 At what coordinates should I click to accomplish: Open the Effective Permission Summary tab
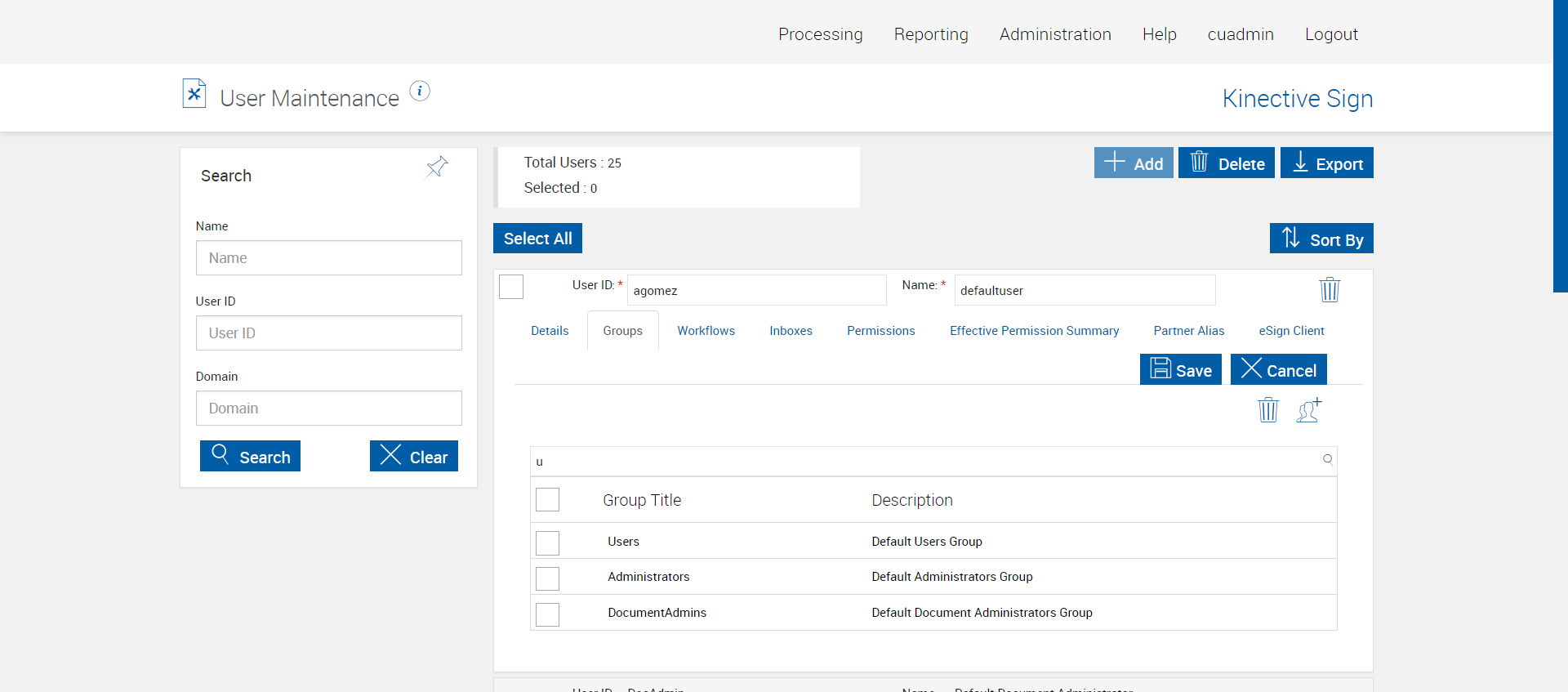[1034, 331]
